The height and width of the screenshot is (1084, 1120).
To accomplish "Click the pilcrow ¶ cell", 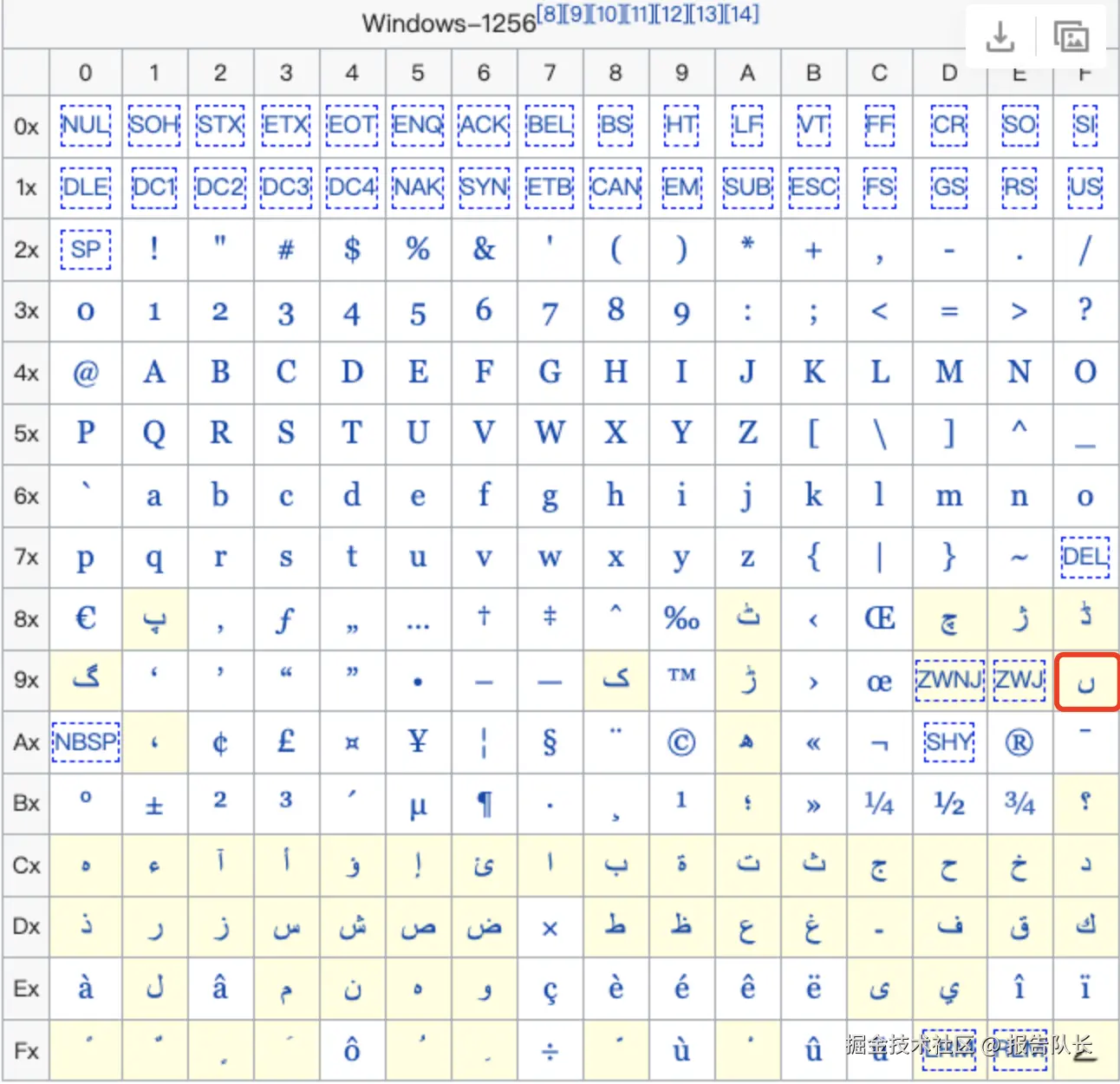I will pos(484,804).
